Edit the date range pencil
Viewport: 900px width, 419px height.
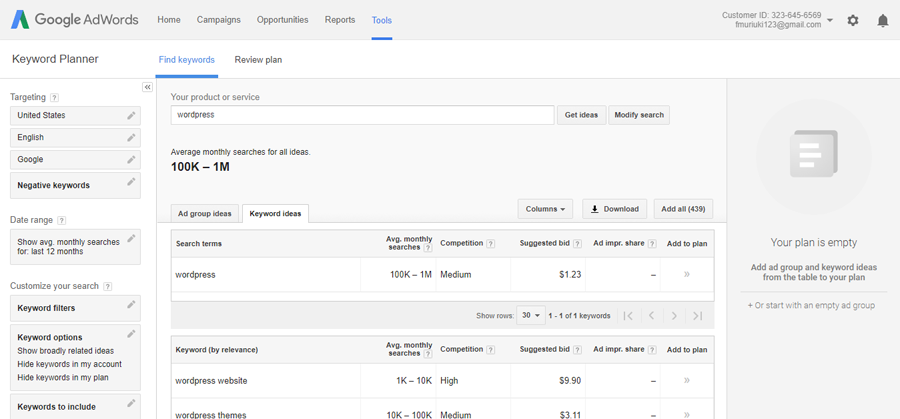point(131,238)
